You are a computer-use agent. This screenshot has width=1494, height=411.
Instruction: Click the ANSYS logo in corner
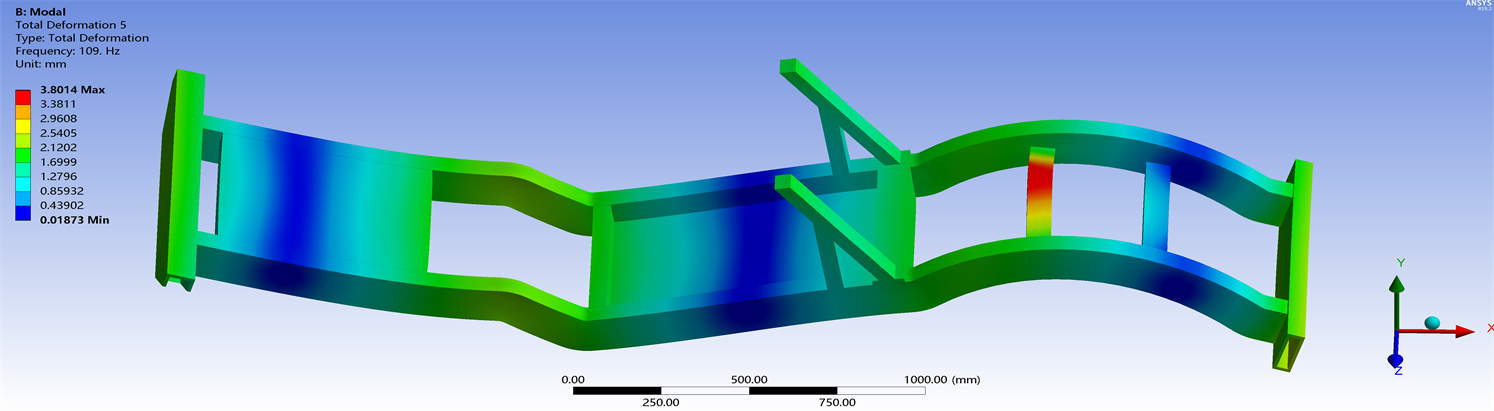click(x=1475, y=5)
